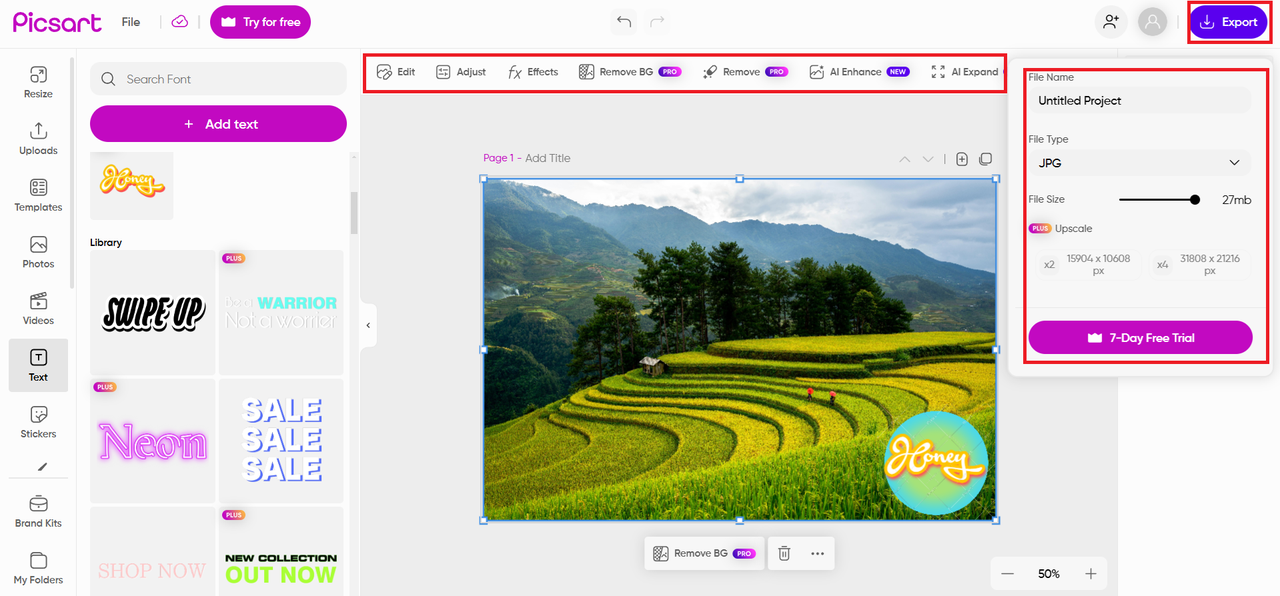Viewport: 1280px width, 596px height.
Task: Open the JPG file type dropdown
Action: click(1140, 163)
